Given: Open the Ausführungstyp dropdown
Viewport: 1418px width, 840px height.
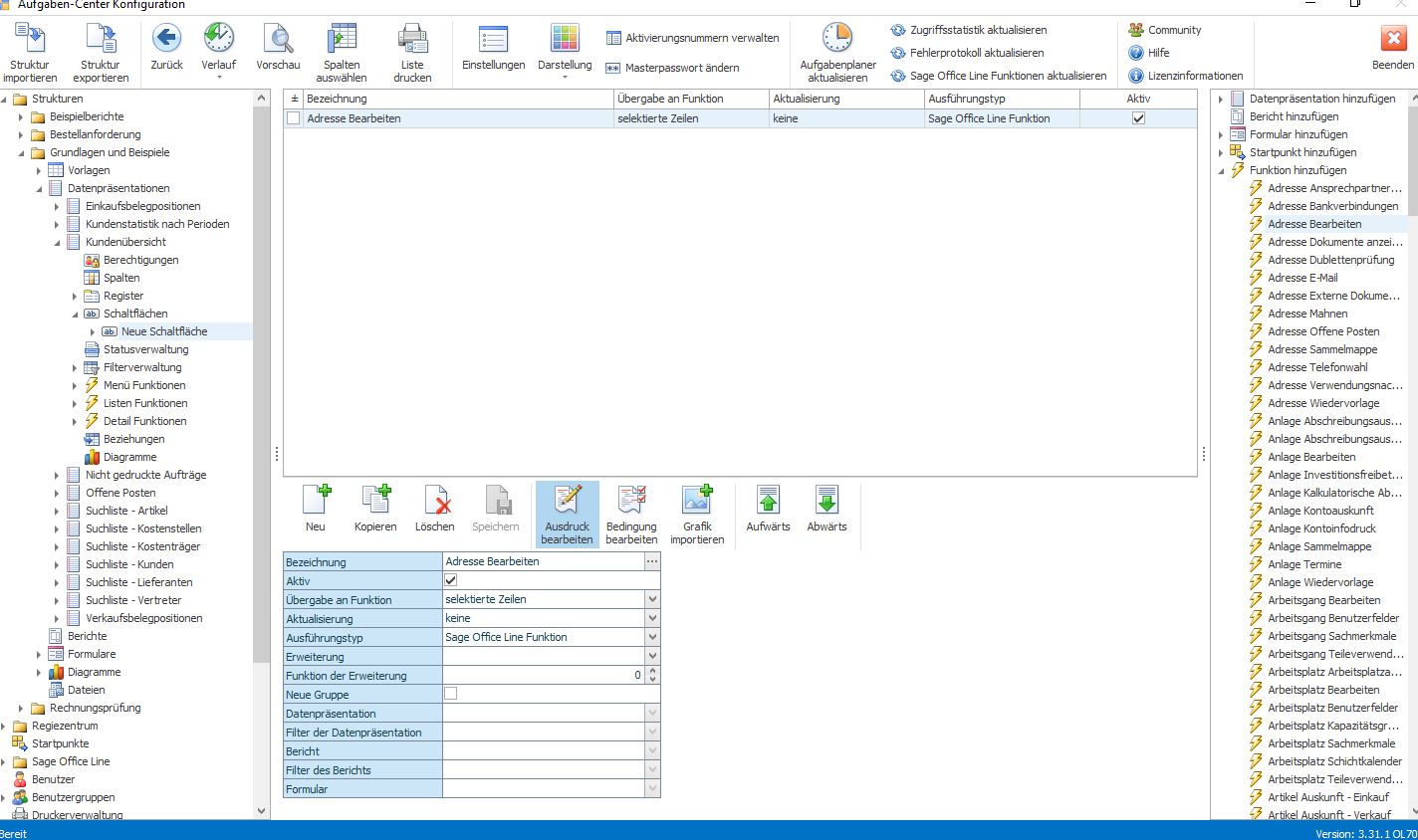Looking at the screenshot, I should 652,637.
